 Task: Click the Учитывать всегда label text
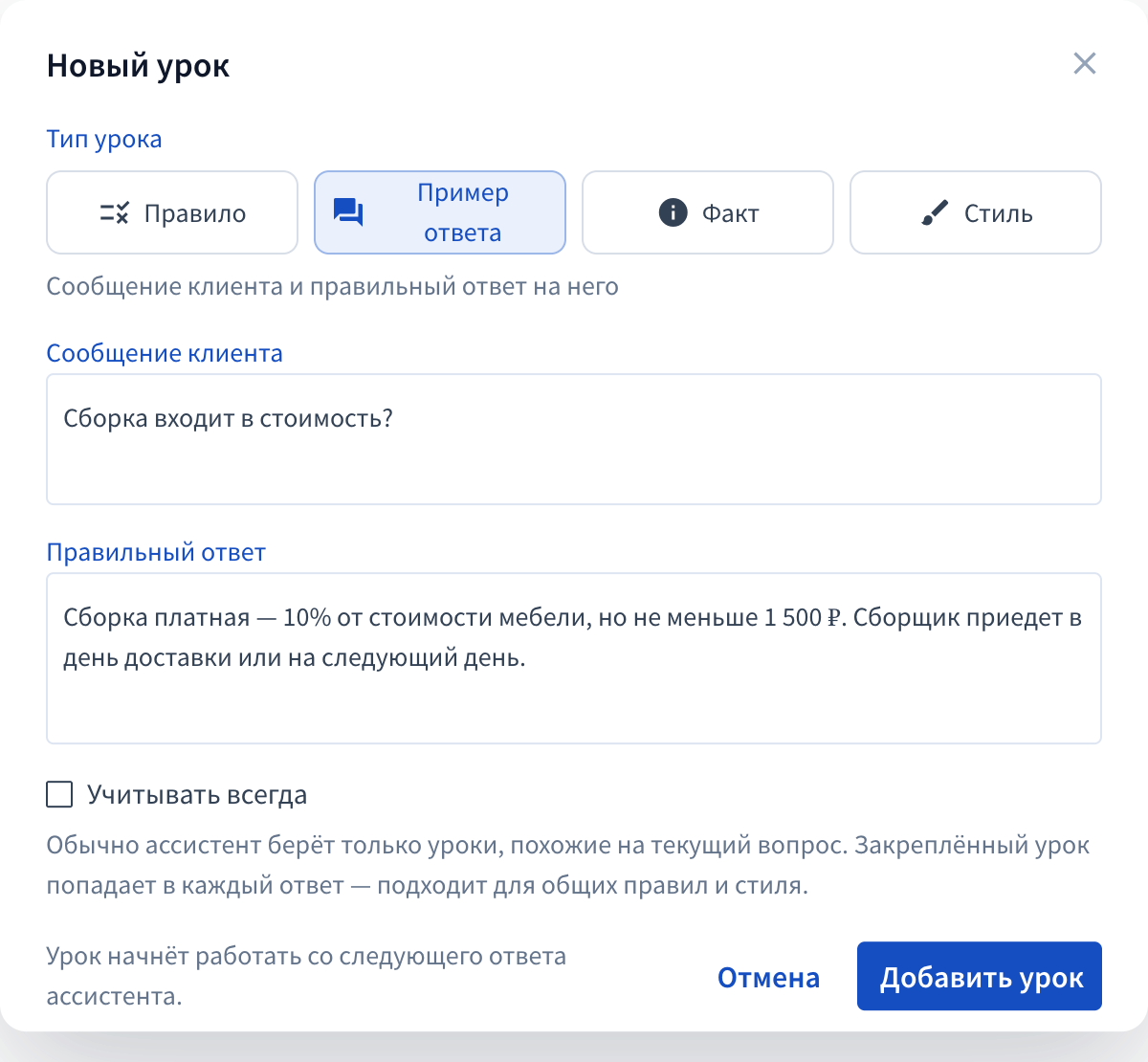point(197,795)
